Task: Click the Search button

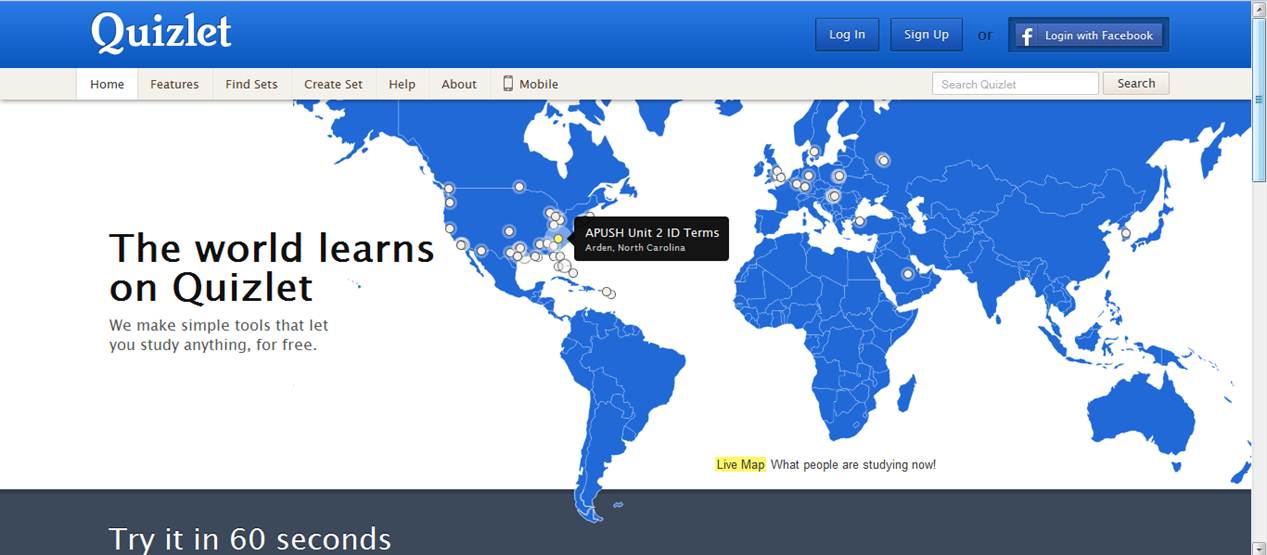Action: point(1136,84)
